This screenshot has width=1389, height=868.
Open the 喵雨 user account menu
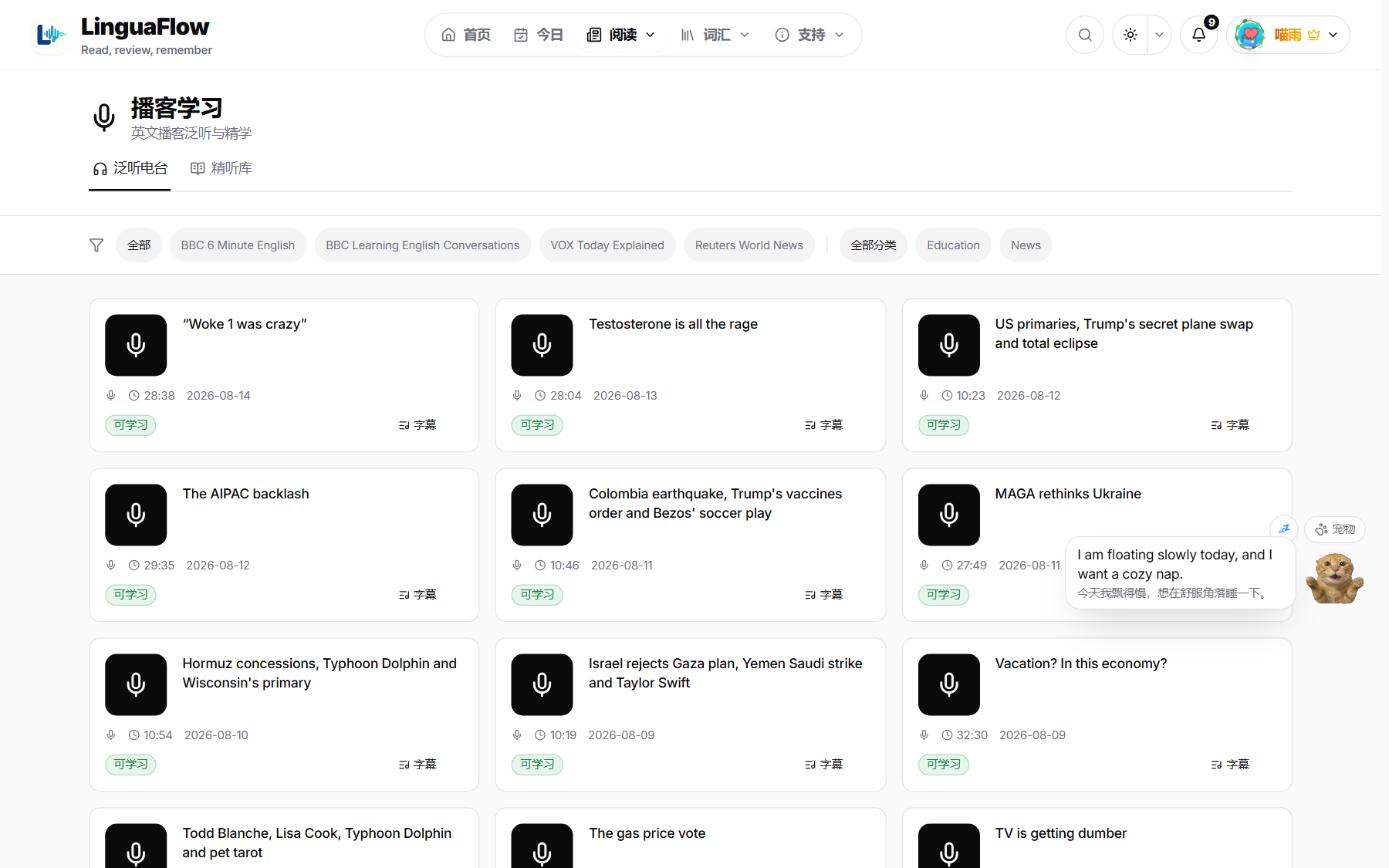click(x=1288, y=35)
